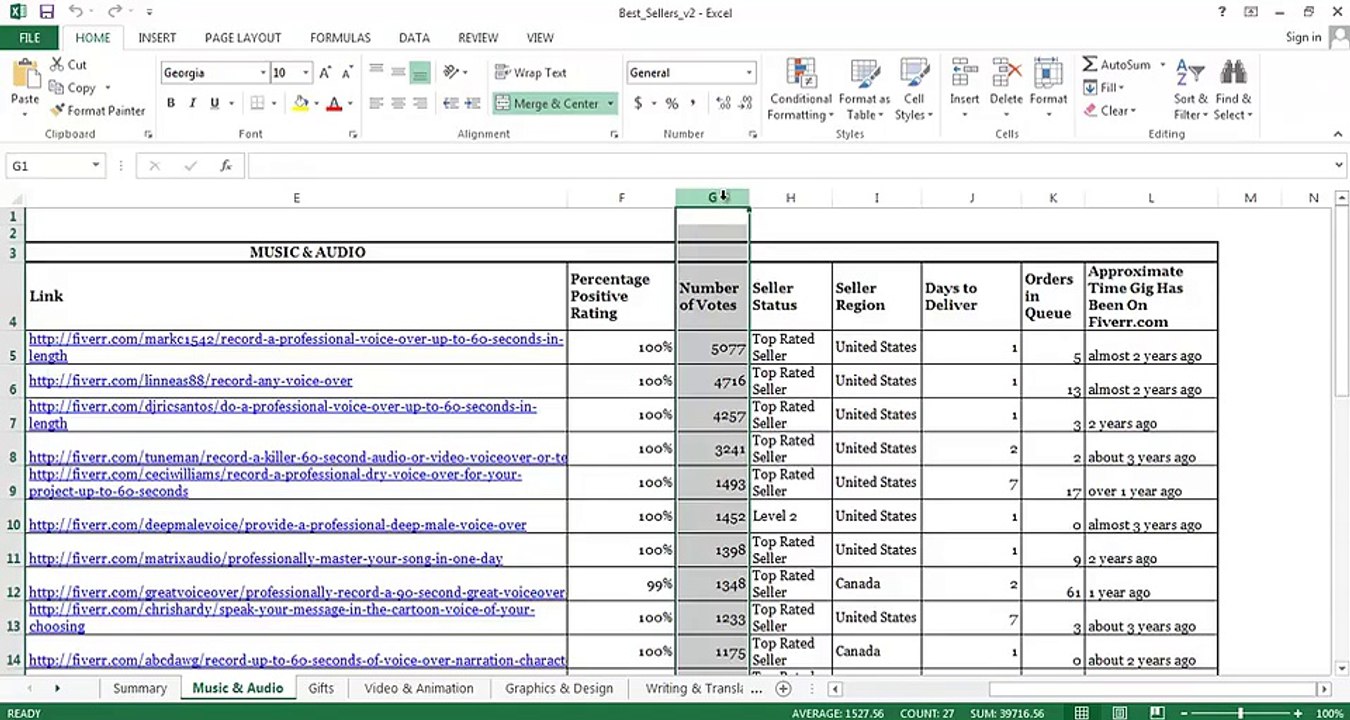Toggle Bold formatting
Image resolution: width=1350 pixels, height=720 pixels.
170,103
